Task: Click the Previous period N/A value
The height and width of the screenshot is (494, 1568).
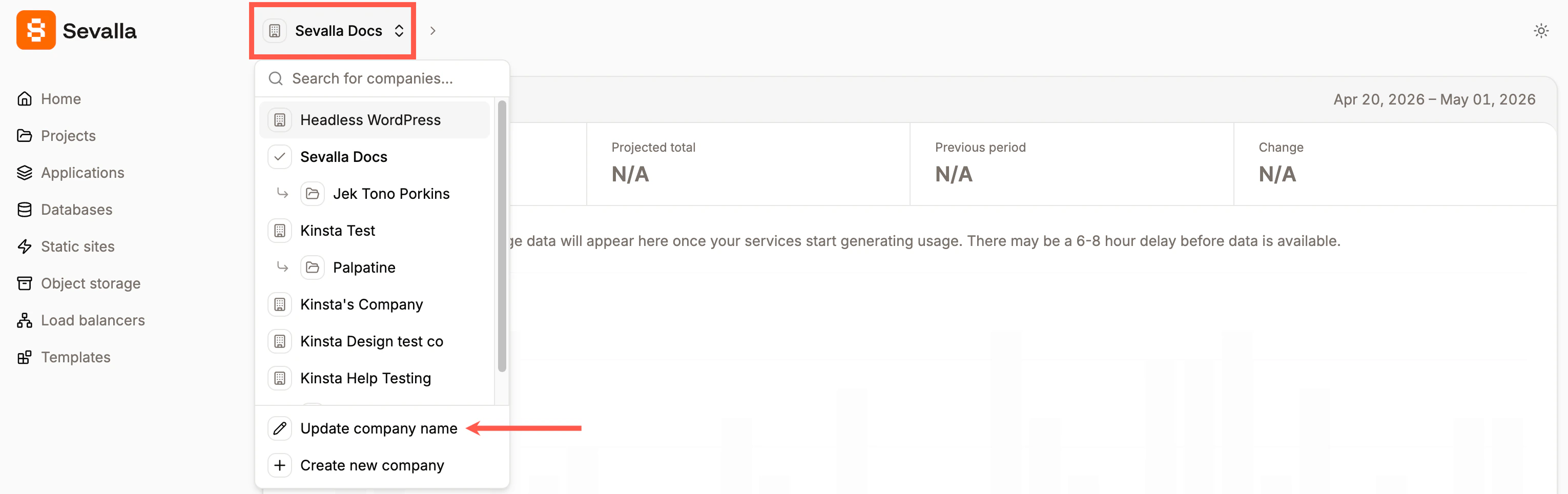Action: tap(953, 175)
